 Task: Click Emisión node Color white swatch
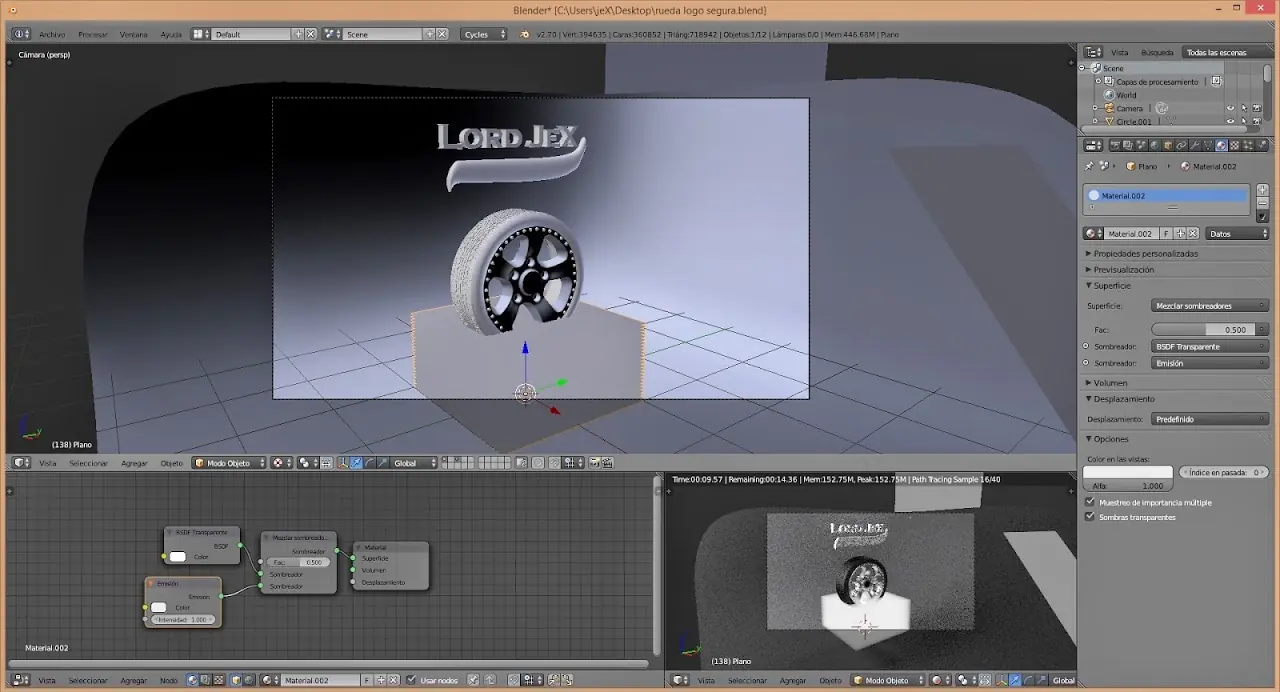[159, 607]
